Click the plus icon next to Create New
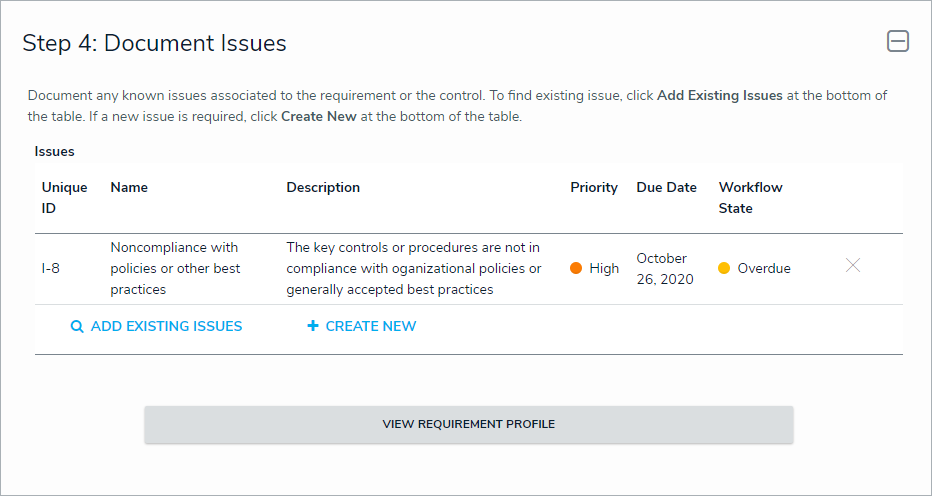The width and height of the screenshot is (932, 496). click(x=313, y=326)
